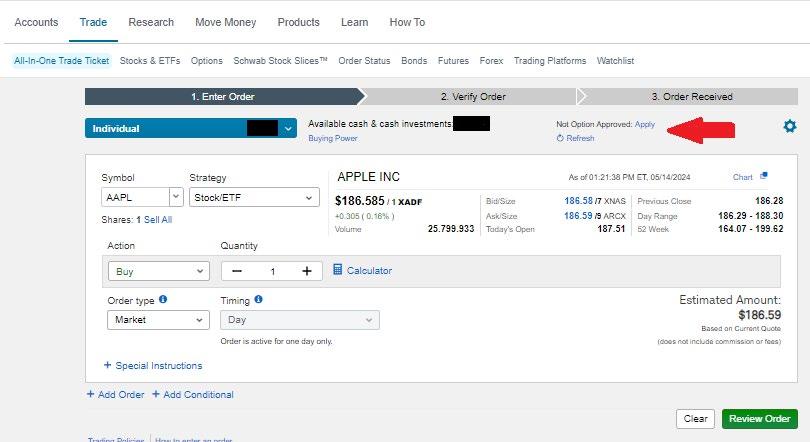Open the Order type Market dropdown
Image resolution: width=810 pixels, height=442 pixels.
click(x=158, y=320)
